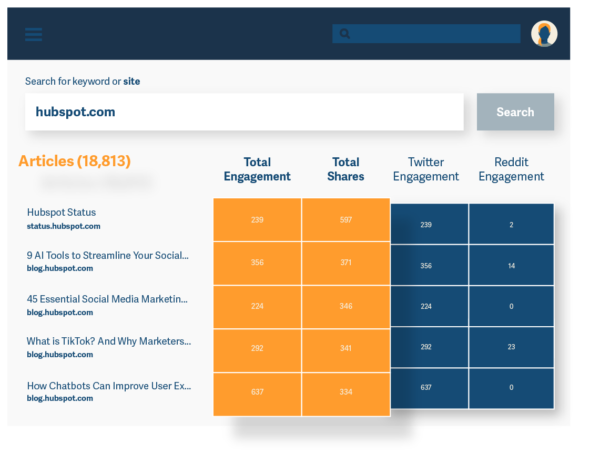Image resolution: width=600 pixels, height=463 pixels.
Task: Open the Hubspot Status article
Action: (61, 212)
